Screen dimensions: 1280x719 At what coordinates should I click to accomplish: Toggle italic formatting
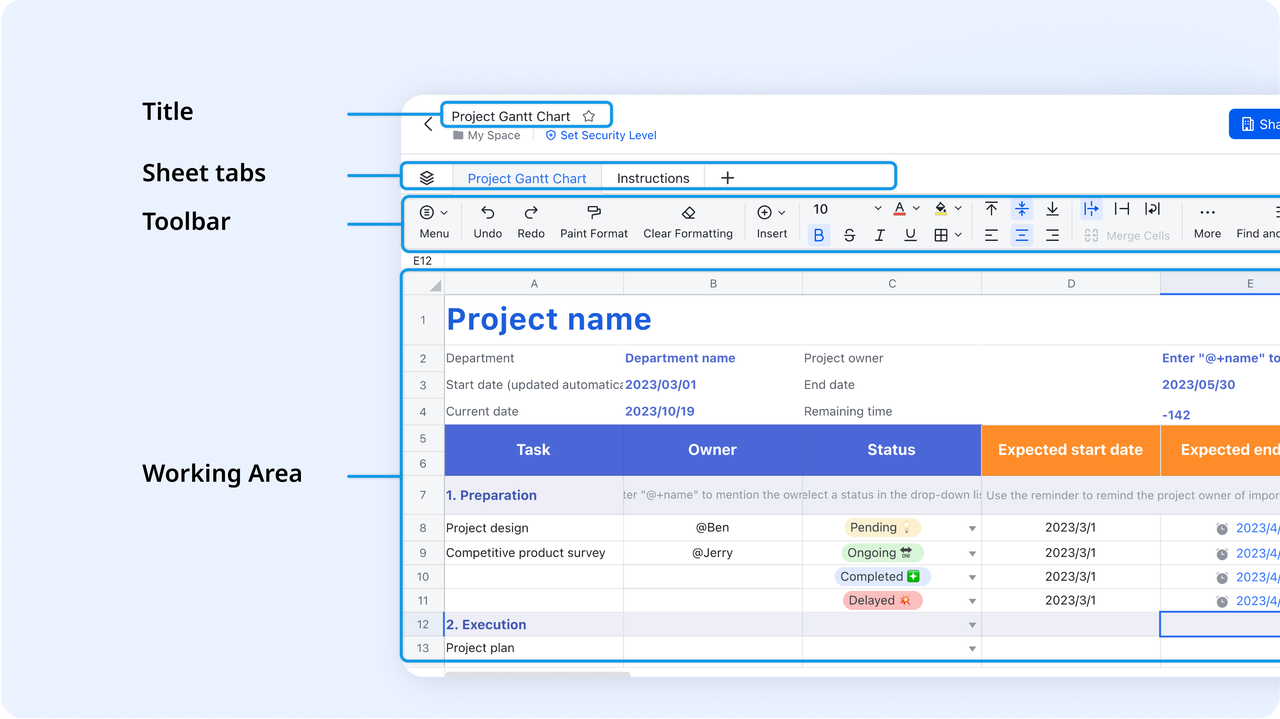[879, 234]
